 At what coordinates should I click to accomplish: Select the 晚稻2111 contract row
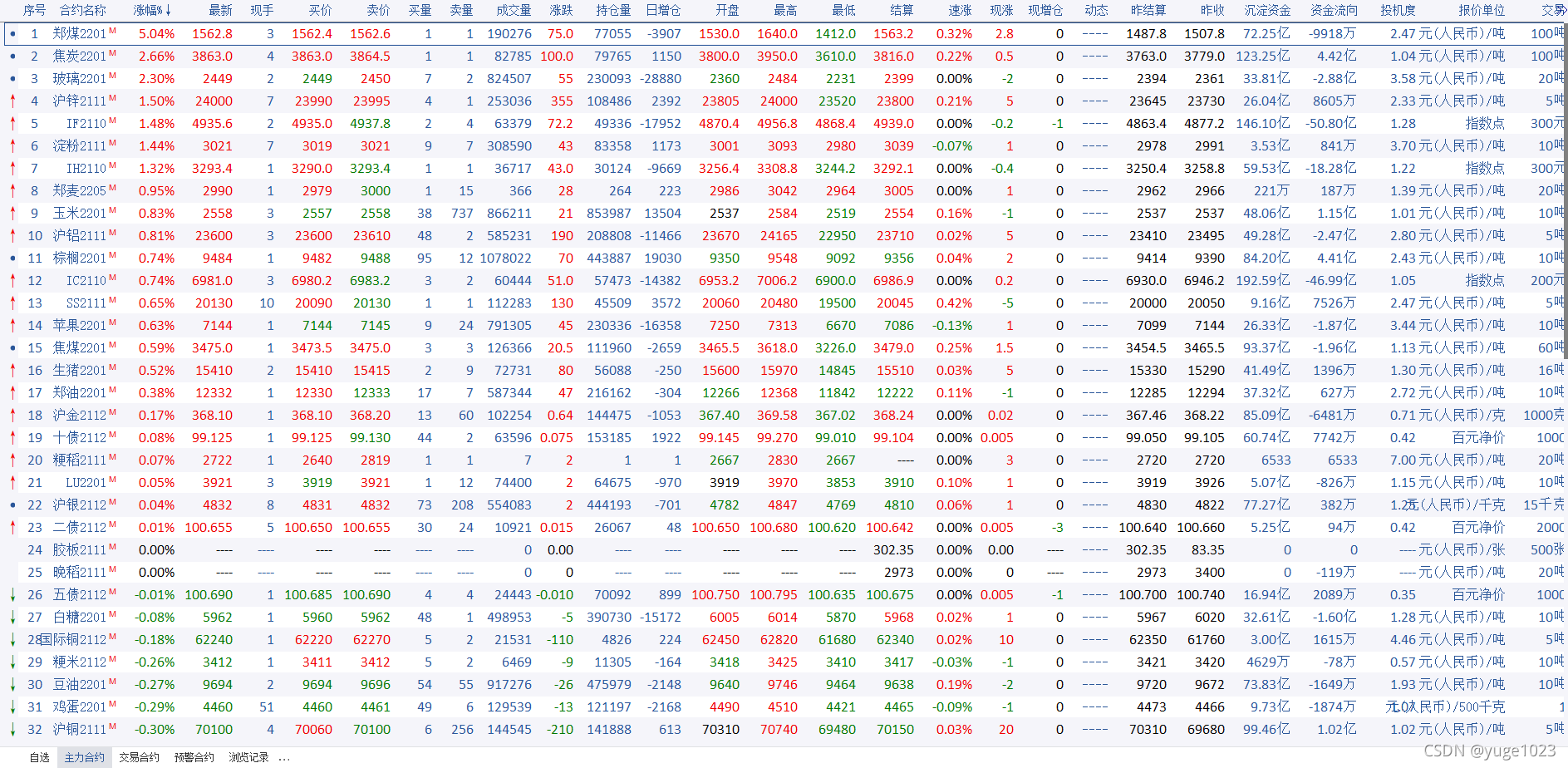click(784, 573)
